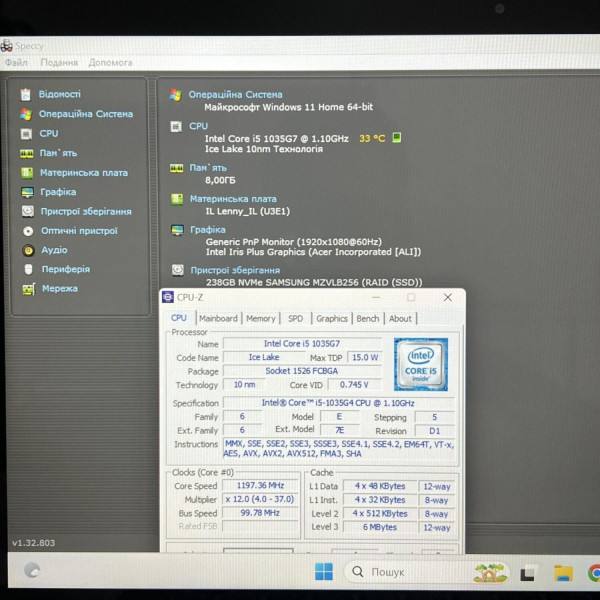Click the 238GB NVMe SAMSUNG drive text
This screenshot has width=600, height=600.
point(314,282)
